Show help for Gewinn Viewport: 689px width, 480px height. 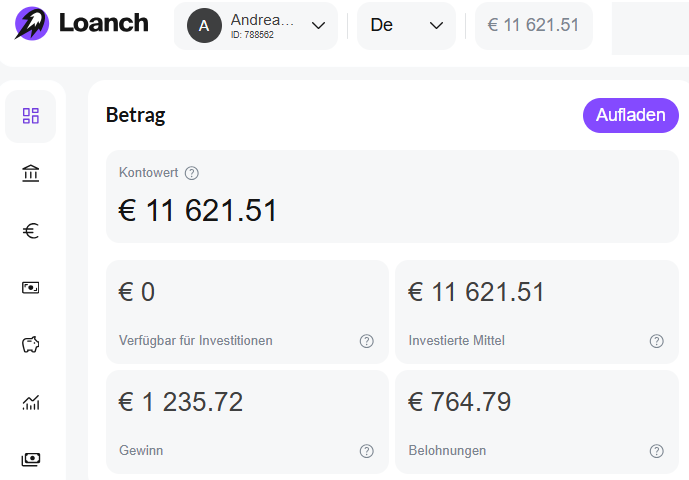366,451
